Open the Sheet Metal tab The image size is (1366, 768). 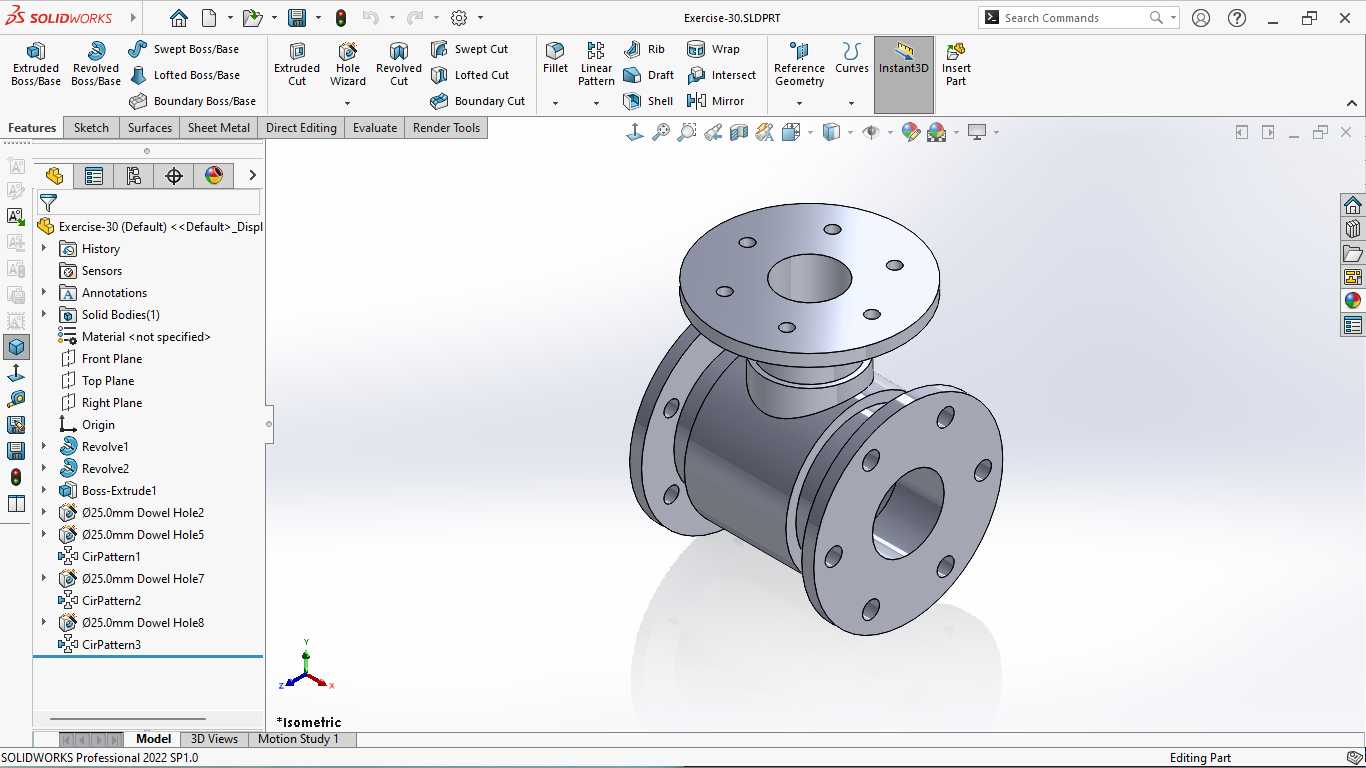point(219,128)
